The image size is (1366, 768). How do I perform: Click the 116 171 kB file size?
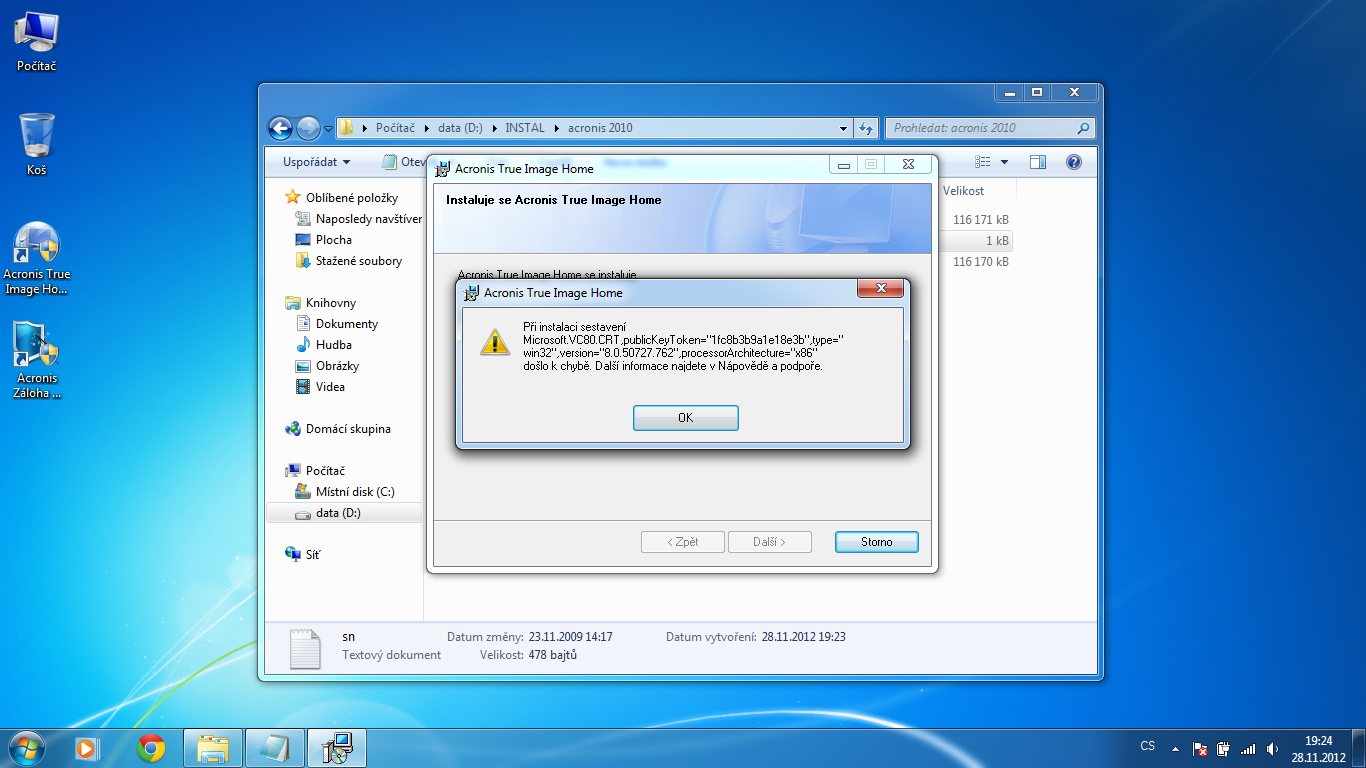point(981,220)
